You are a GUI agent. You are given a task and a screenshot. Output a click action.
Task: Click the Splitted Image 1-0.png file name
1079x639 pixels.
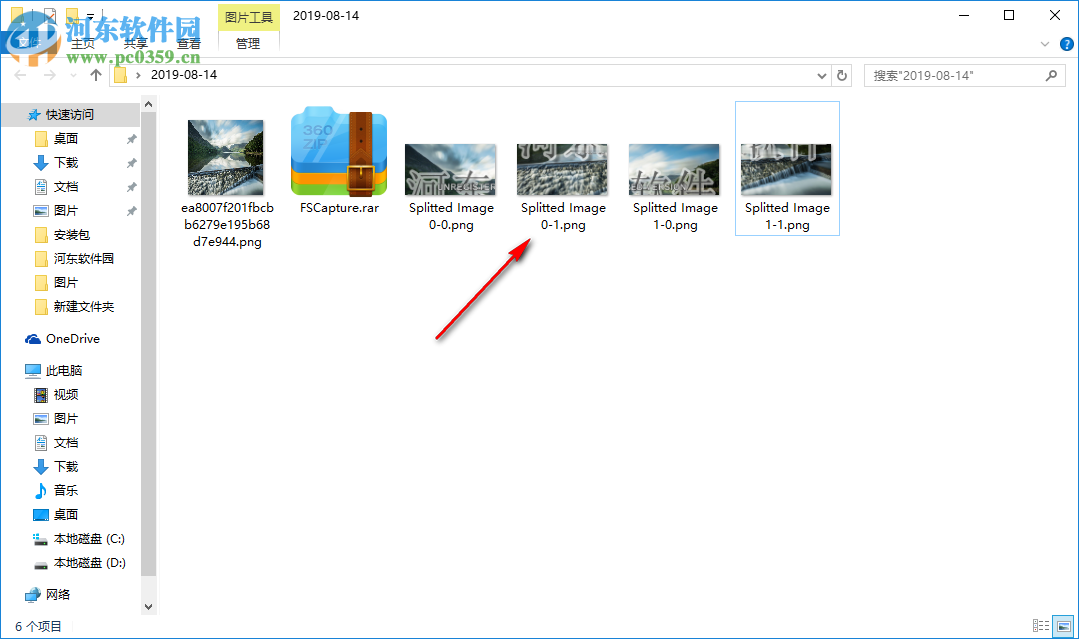point(675,216)
